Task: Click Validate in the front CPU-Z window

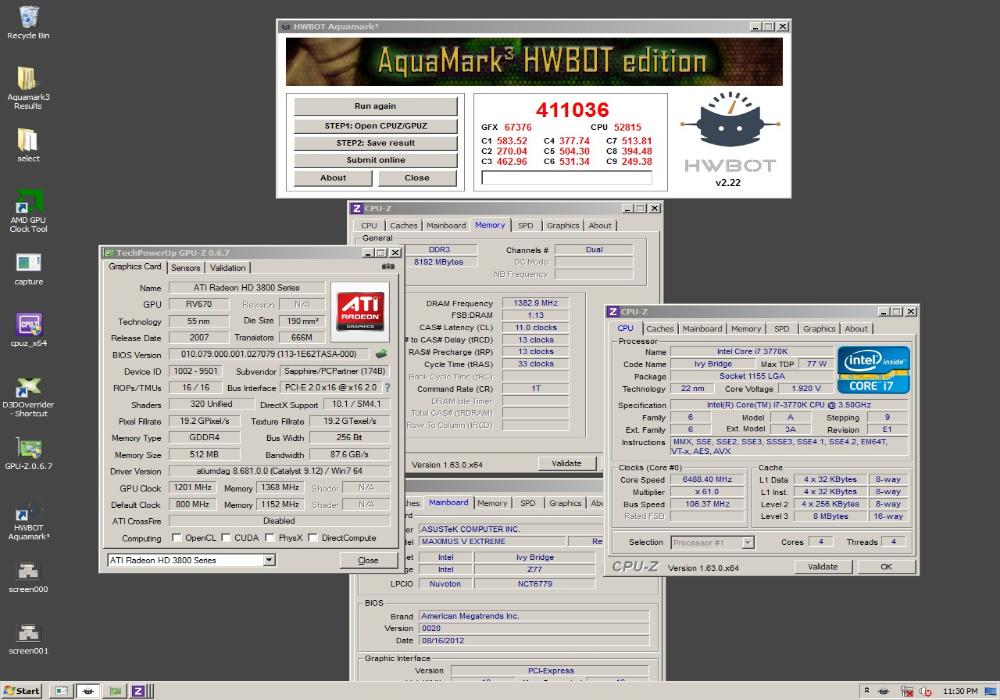Action: coord(823,566)
